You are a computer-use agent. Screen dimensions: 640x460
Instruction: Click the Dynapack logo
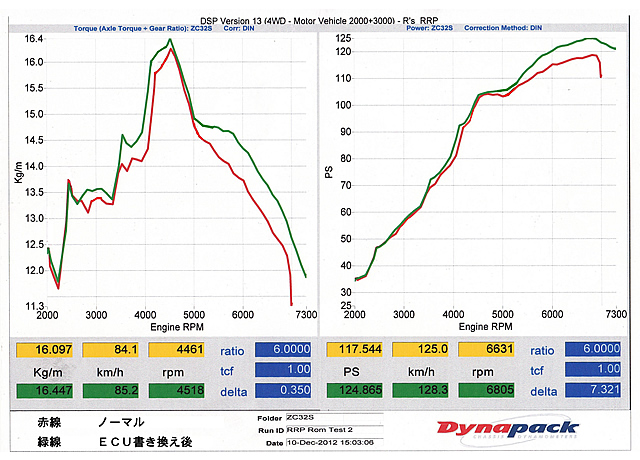pos(508,430)
